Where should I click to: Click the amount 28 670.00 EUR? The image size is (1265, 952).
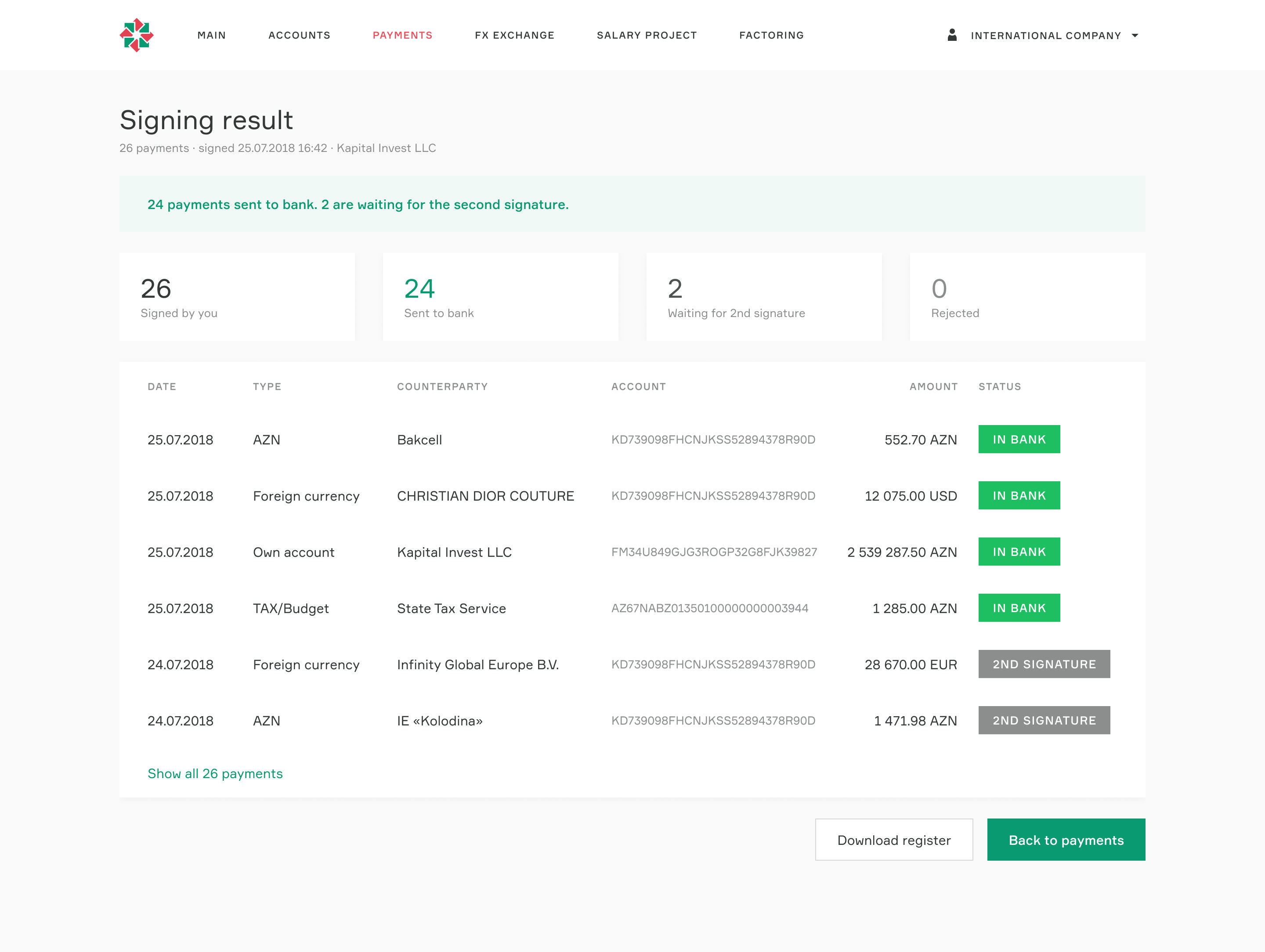[911, 664]
